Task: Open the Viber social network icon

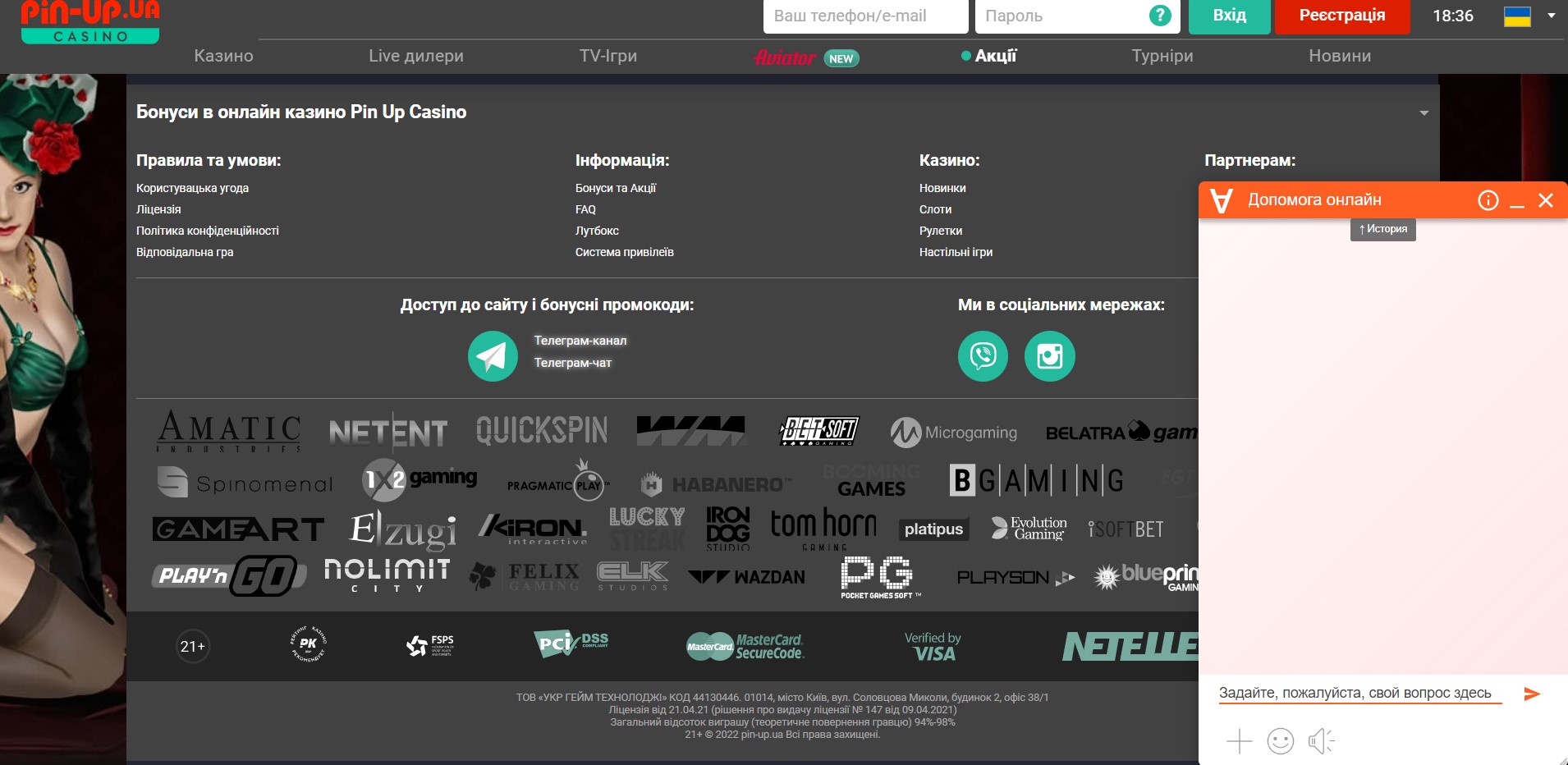Action: (983, 356)
